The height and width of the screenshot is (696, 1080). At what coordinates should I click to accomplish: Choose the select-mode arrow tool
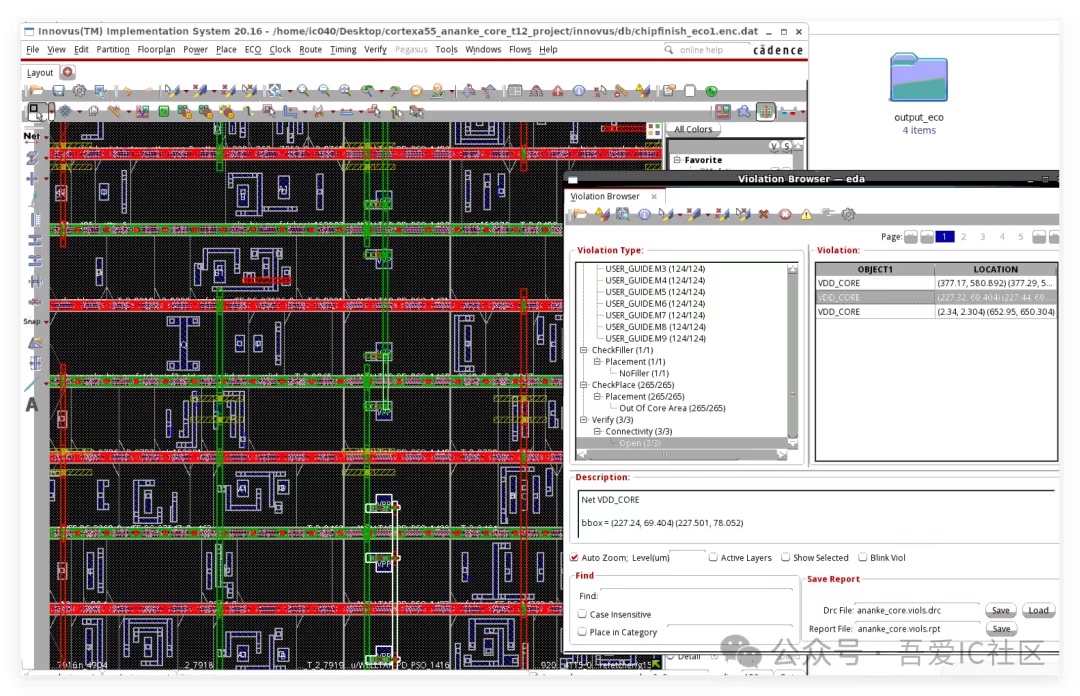pos(37,111)
